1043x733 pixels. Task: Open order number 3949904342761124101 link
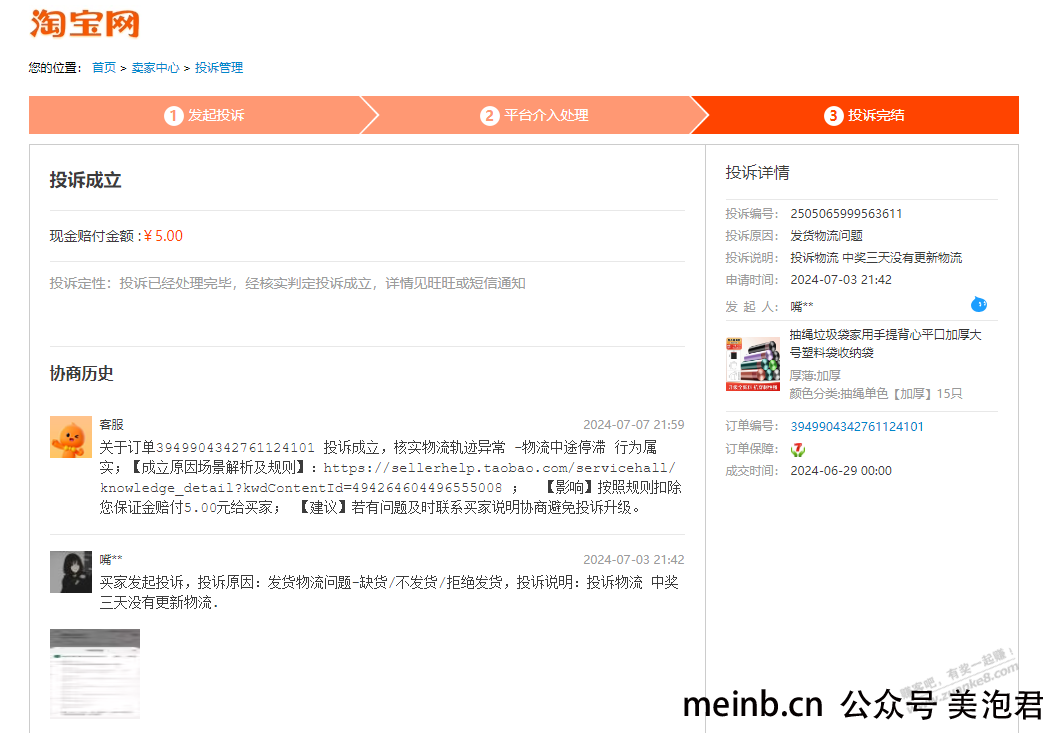(x=857, y=426)
